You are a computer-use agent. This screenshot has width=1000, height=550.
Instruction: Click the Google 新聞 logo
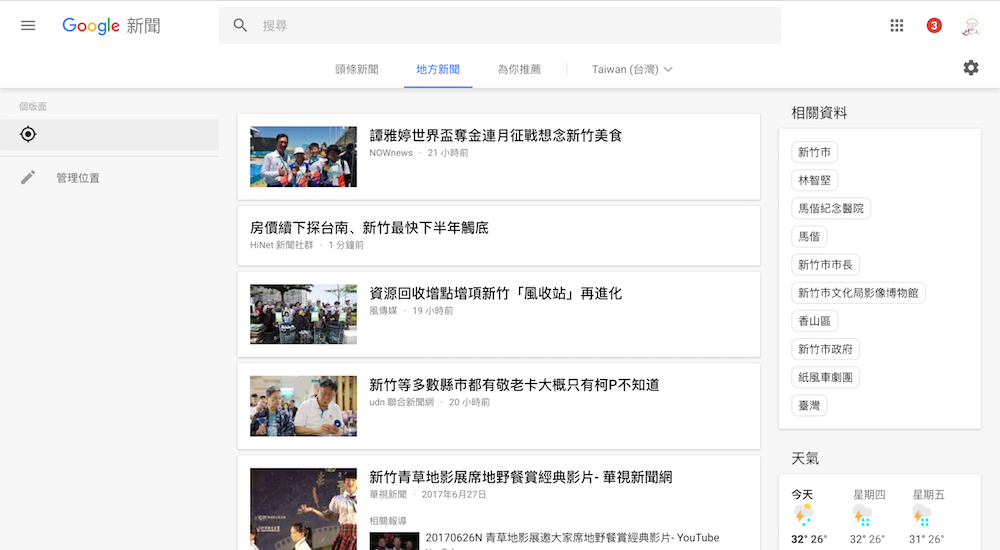coord(112,26)
